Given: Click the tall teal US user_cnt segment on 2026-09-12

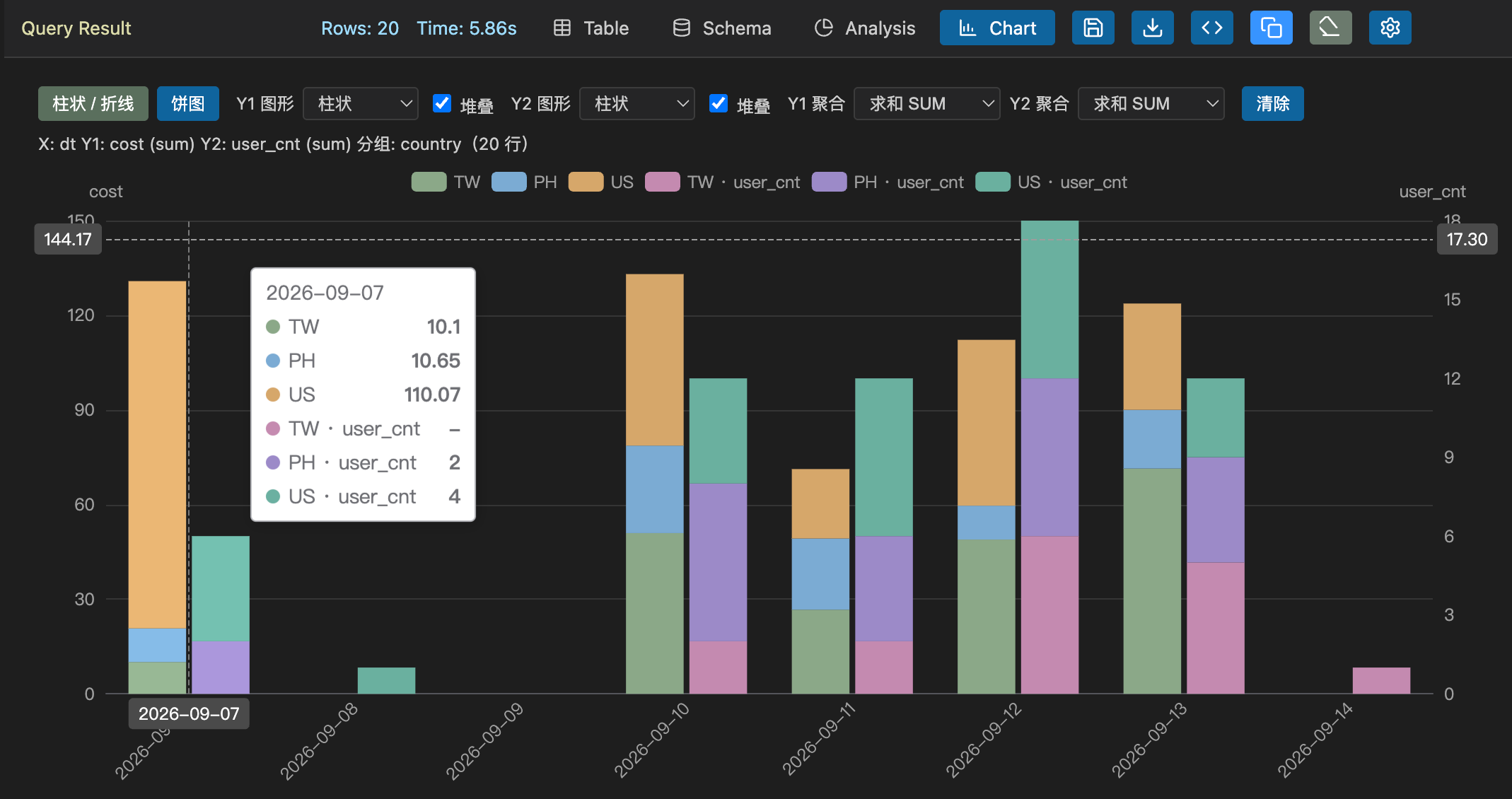Looking at the screenshot, I should coord(1049,299).
